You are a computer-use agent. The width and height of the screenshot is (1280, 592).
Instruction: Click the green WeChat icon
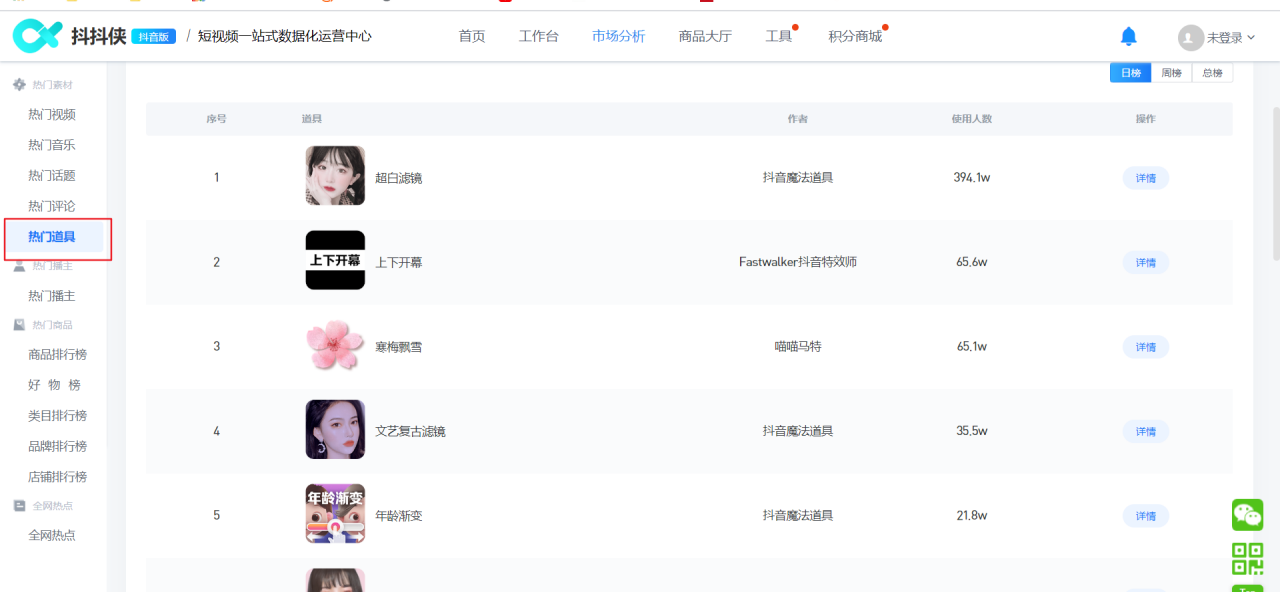pos(1247,515)
